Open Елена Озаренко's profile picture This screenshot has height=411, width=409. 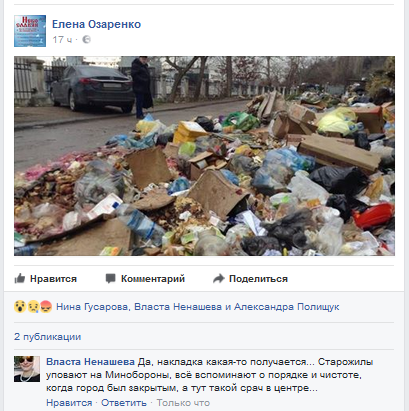click(x=30, y=31)
